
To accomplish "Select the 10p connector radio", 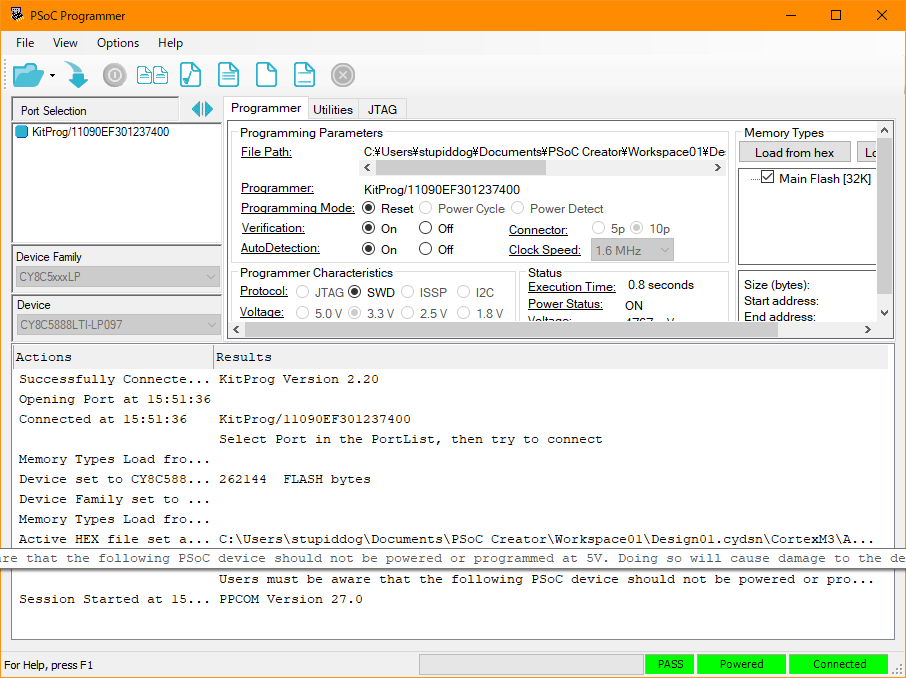I will pyautogui.click(x=637, y=228).
